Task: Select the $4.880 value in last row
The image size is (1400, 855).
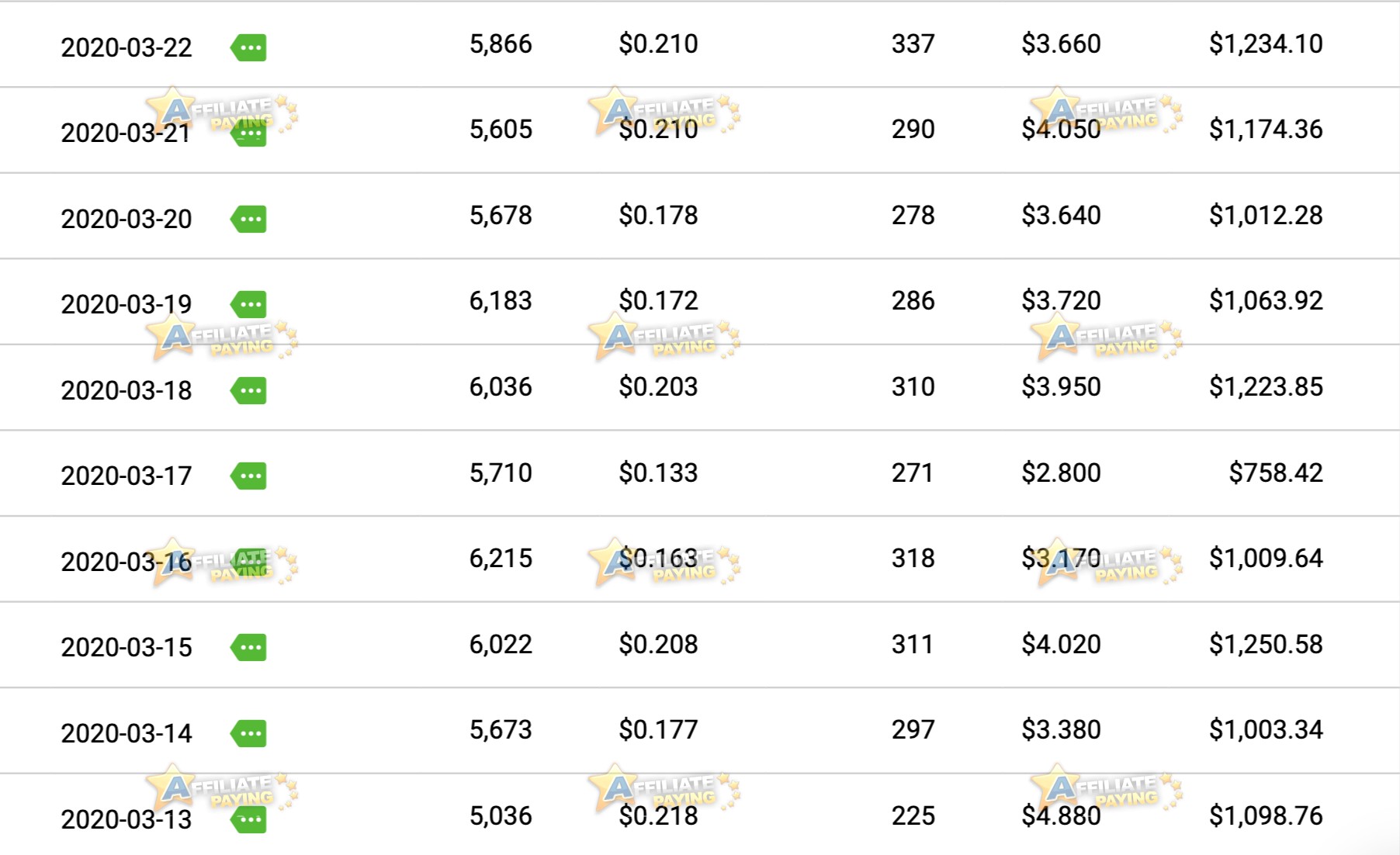Action: coord(1061,815)
